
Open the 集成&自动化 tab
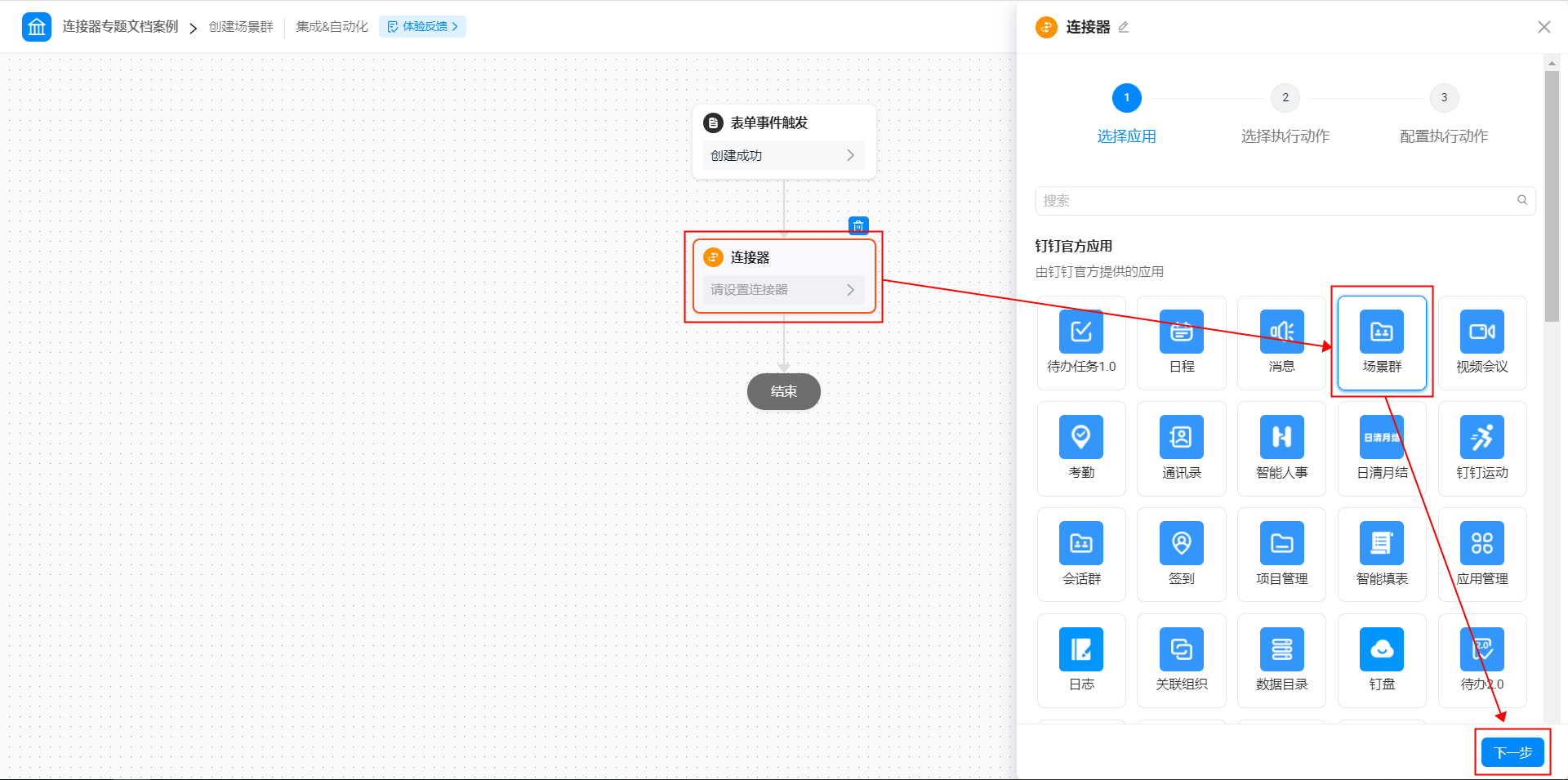332,27
